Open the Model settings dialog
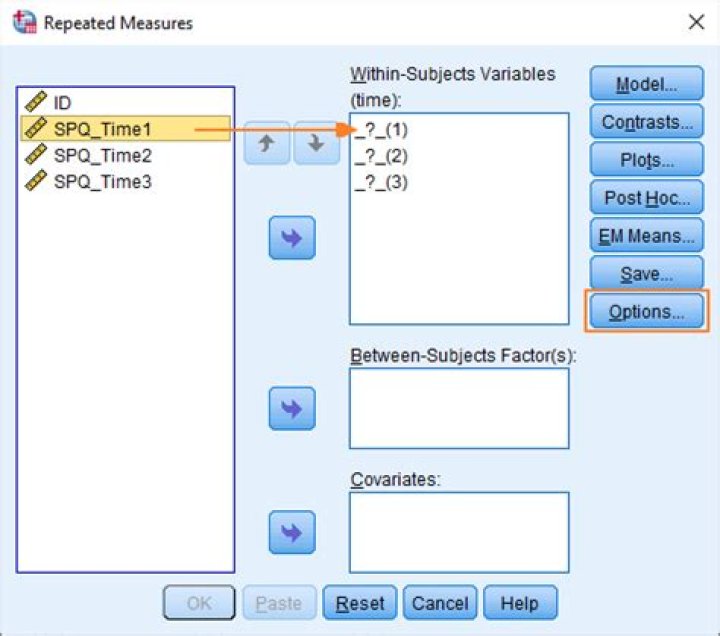Image resolution: width=720 pixels, height=636 pixels. tap(646, 85)
